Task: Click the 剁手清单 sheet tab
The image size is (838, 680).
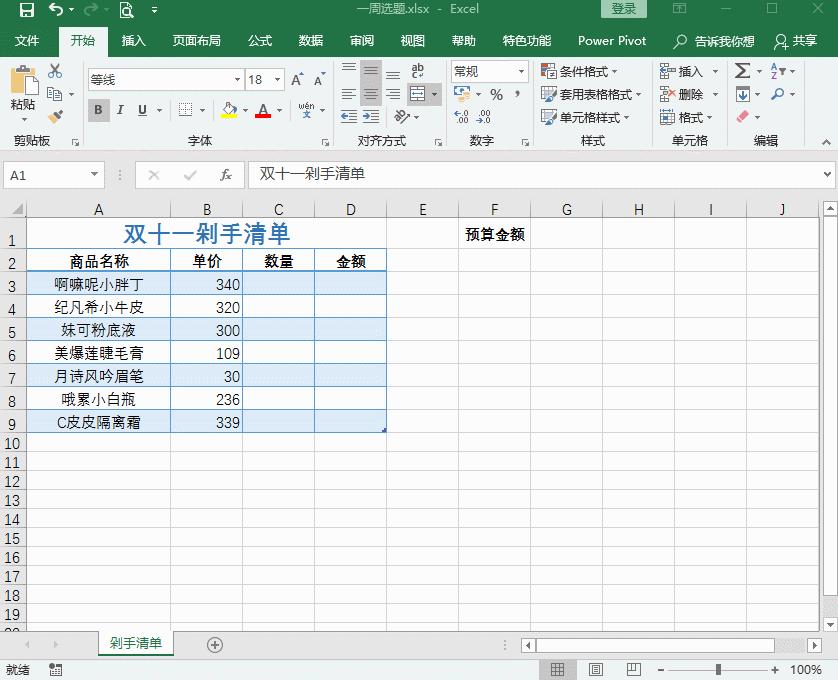Action: 135,645
